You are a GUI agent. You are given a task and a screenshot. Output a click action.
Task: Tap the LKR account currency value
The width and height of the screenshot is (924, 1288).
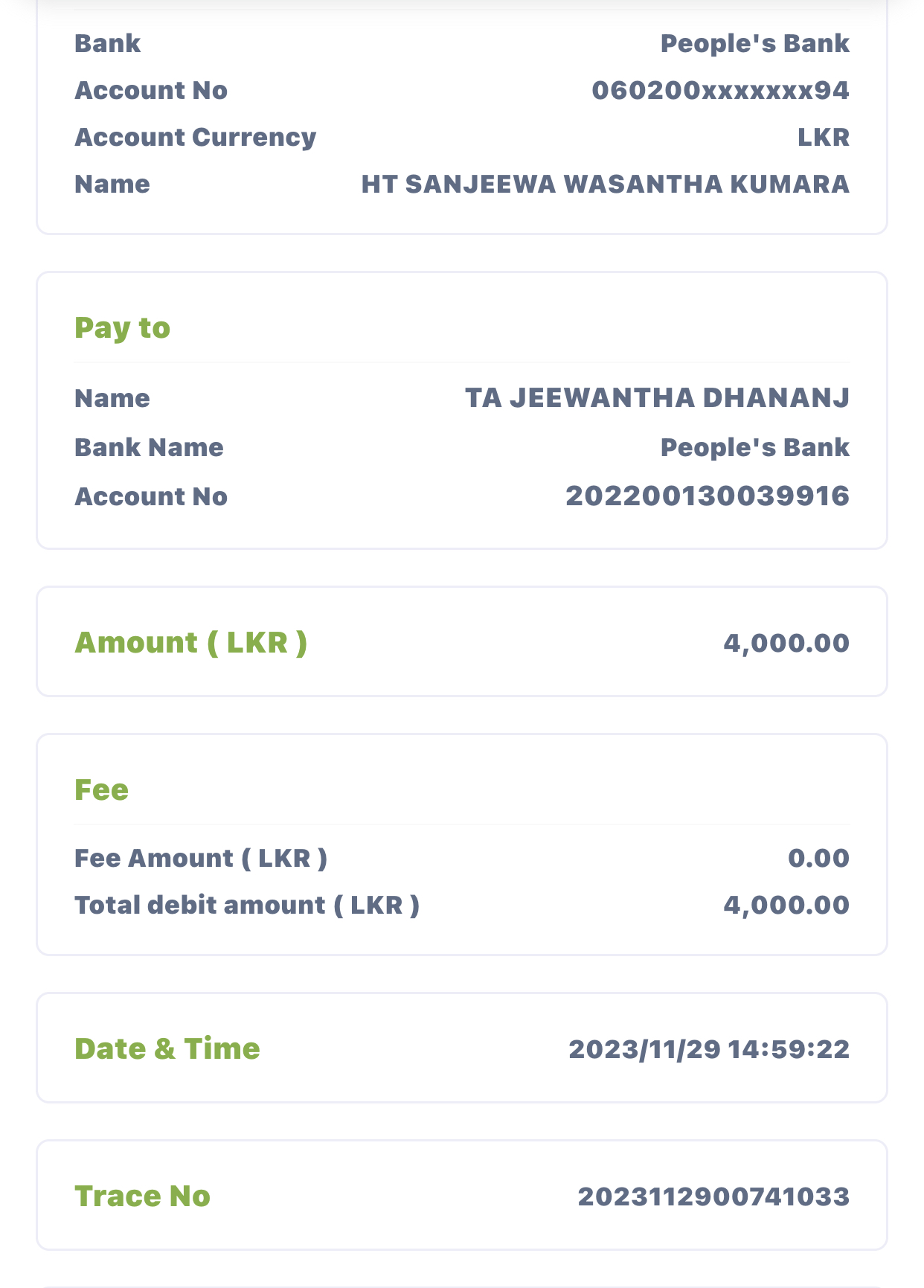tap(823, 138)
